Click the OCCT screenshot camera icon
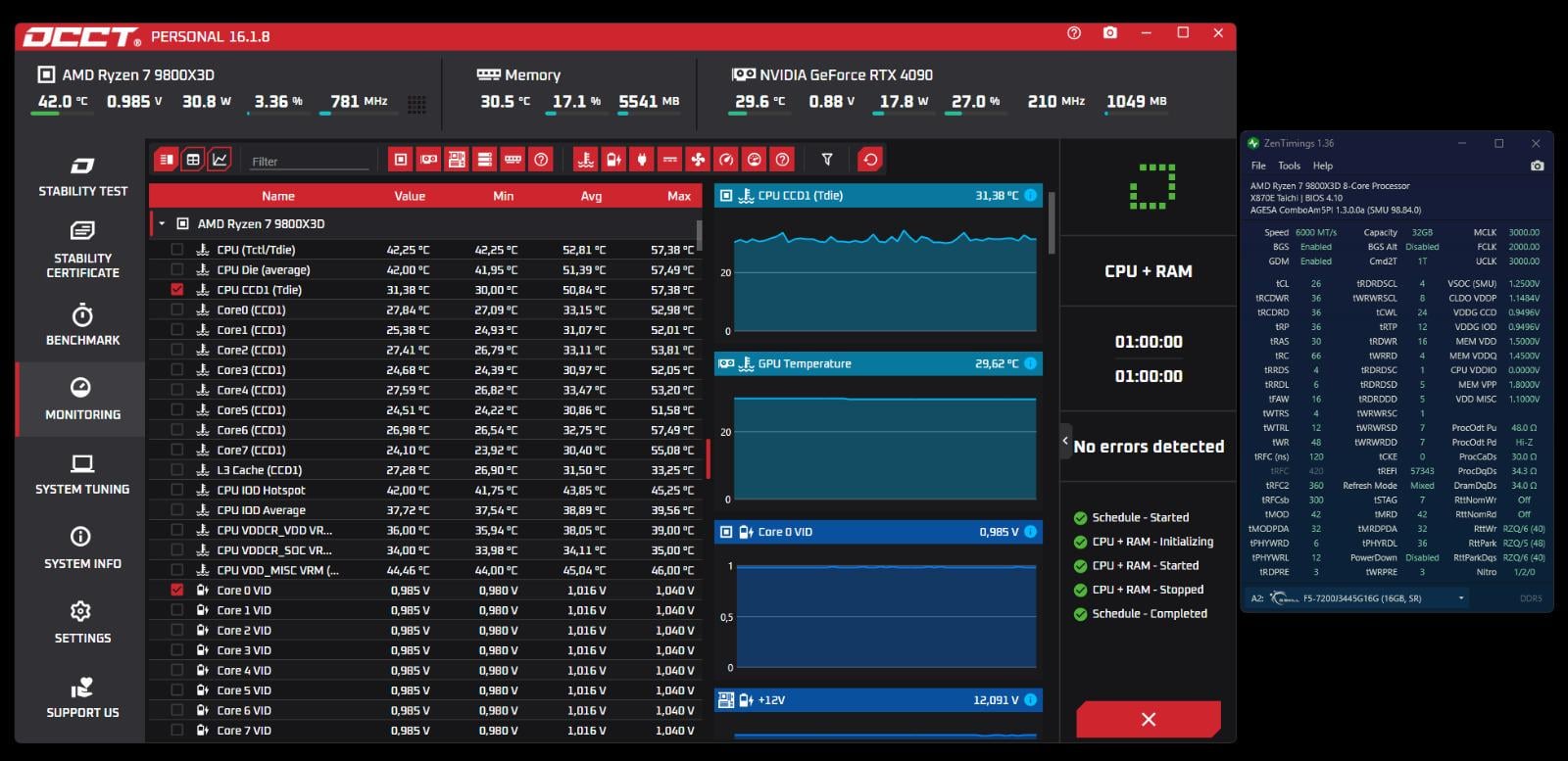 click(1109, 33)
